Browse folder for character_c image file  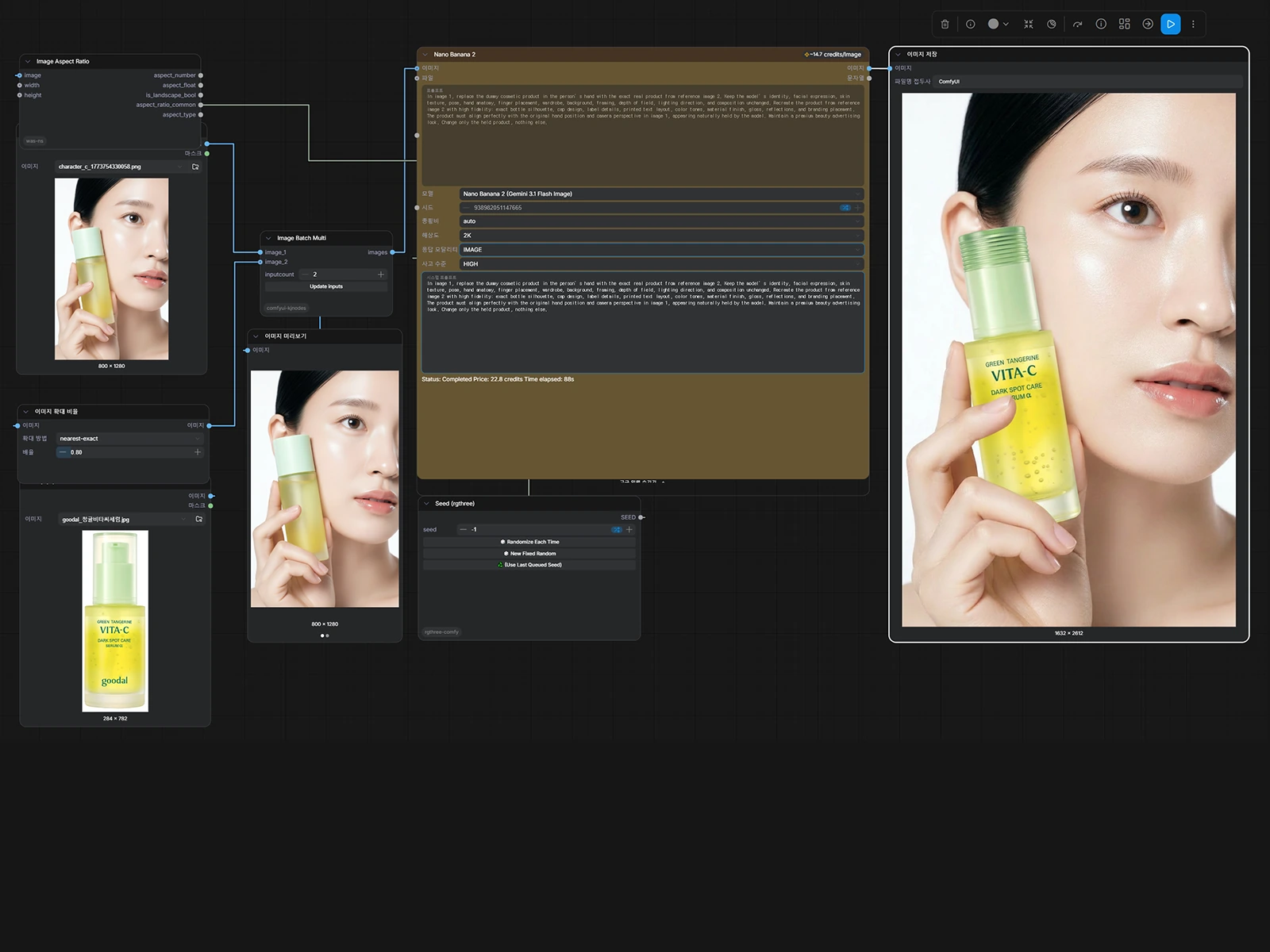coord(195,167)
